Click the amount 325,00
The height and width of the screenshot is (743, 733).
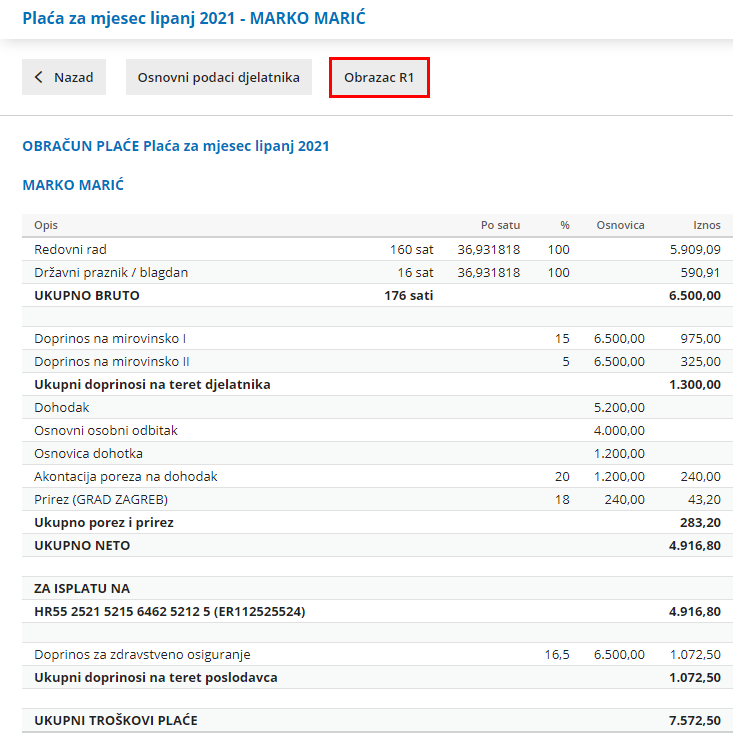click(x=700, y=362)
